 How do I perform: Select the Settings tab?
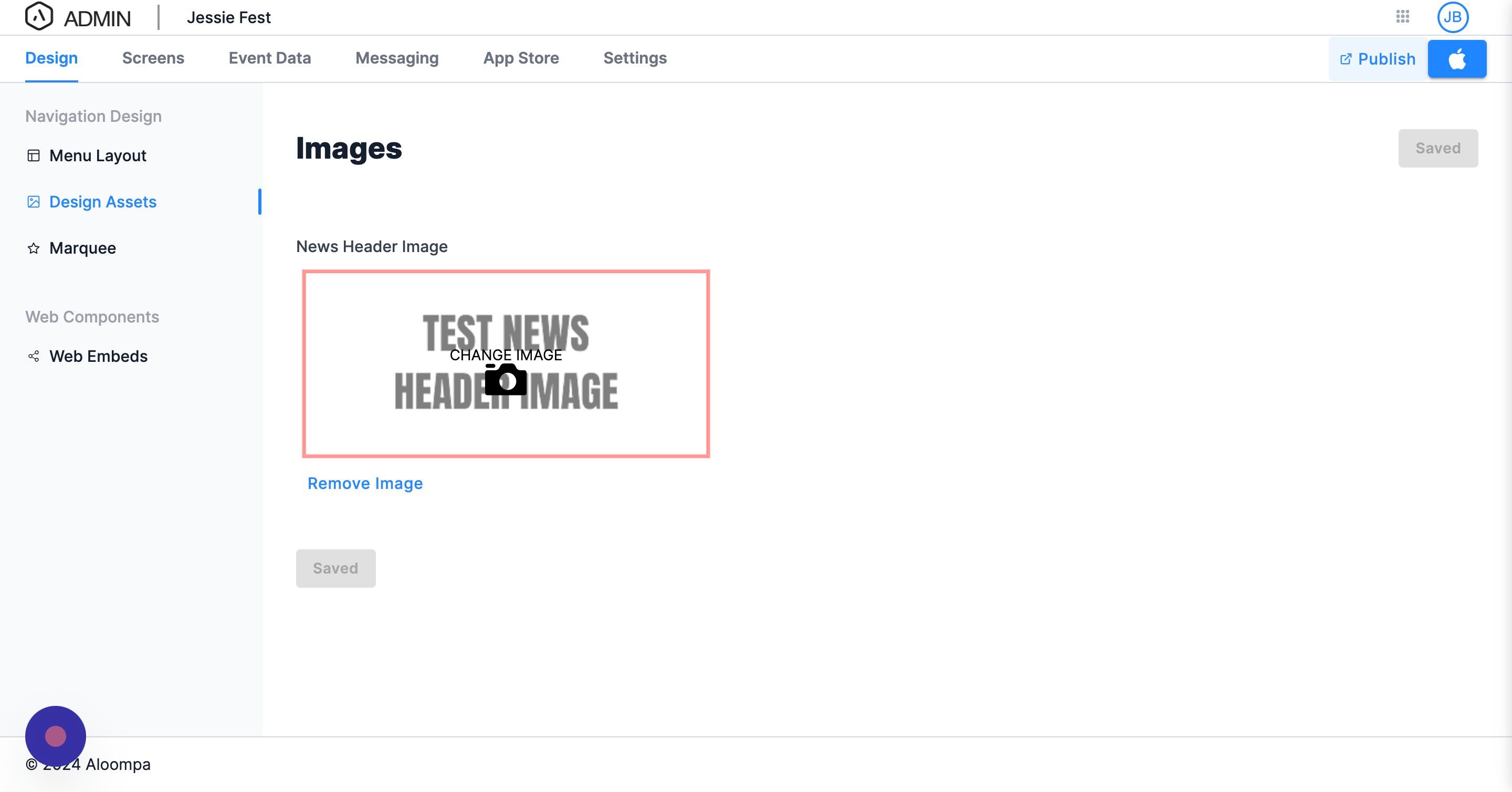click(x=635, y=58)
